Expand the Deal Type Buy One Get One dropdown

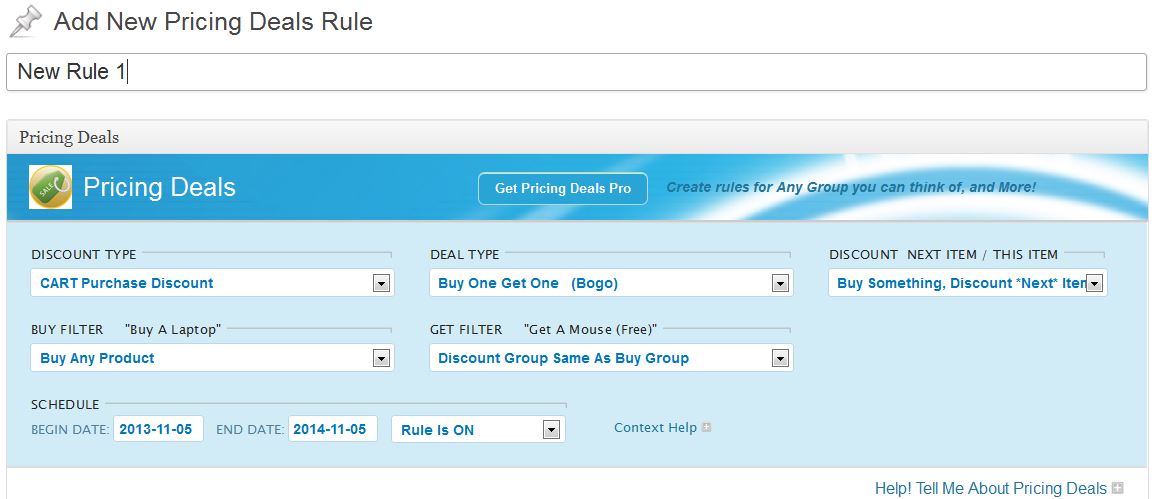tap(780, 283)
